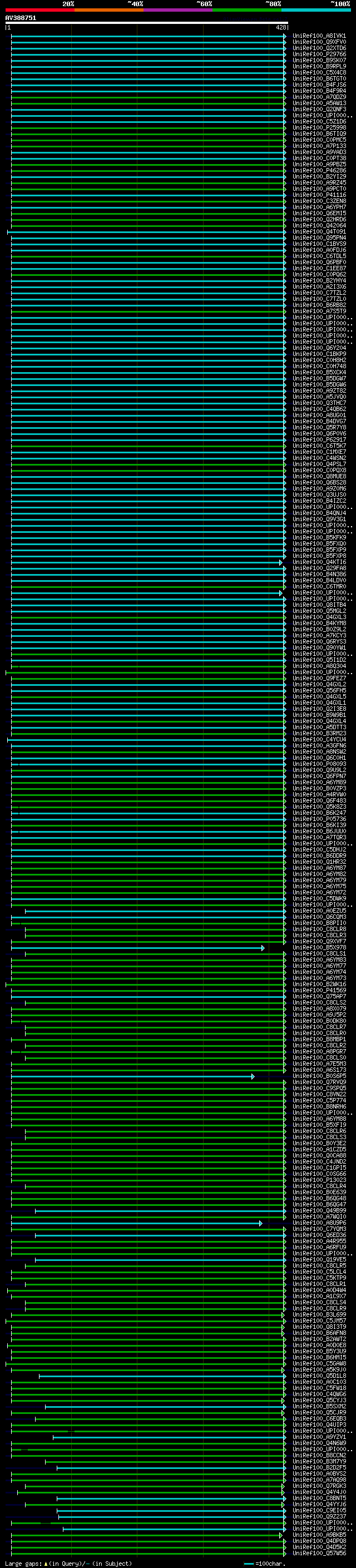The height and width of the screenshot is (1568, 356).
Task: Click the arrowhead ending the A8U9P6 alignment bar
Action: [261, 1224]
